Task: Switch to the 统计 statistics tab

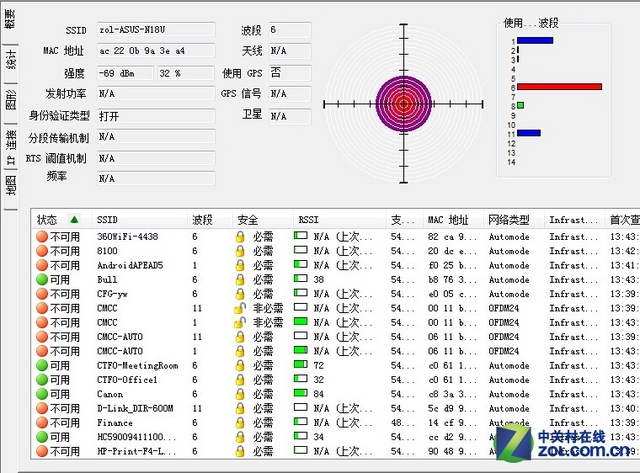Action: 11,60
